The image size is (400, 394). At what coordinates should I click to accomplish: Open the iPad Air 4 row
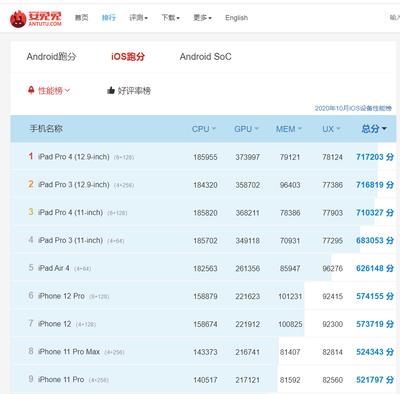point(203,268)
